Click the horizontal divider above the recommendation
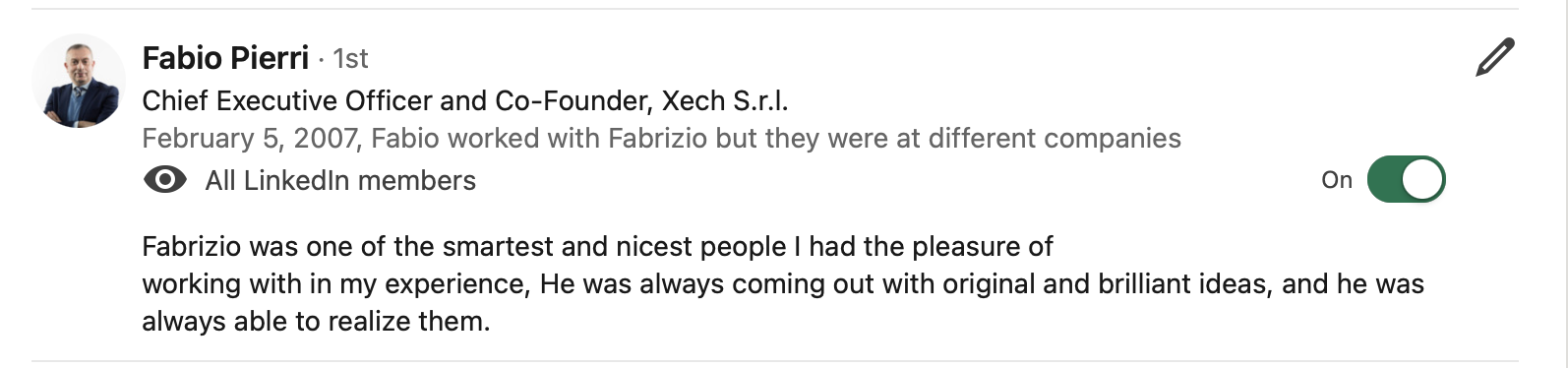1568x368 pixels. click(x=775, y=9)
